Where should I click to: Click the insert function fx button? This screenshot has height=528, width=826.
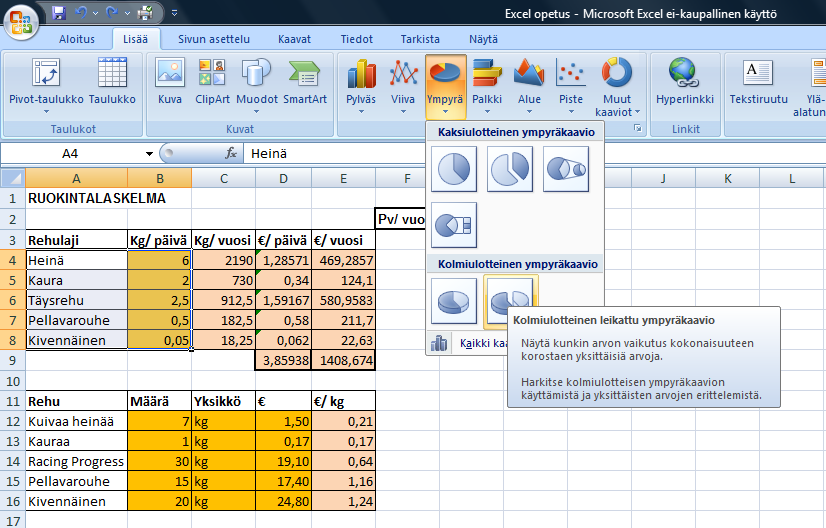point(231,153)
